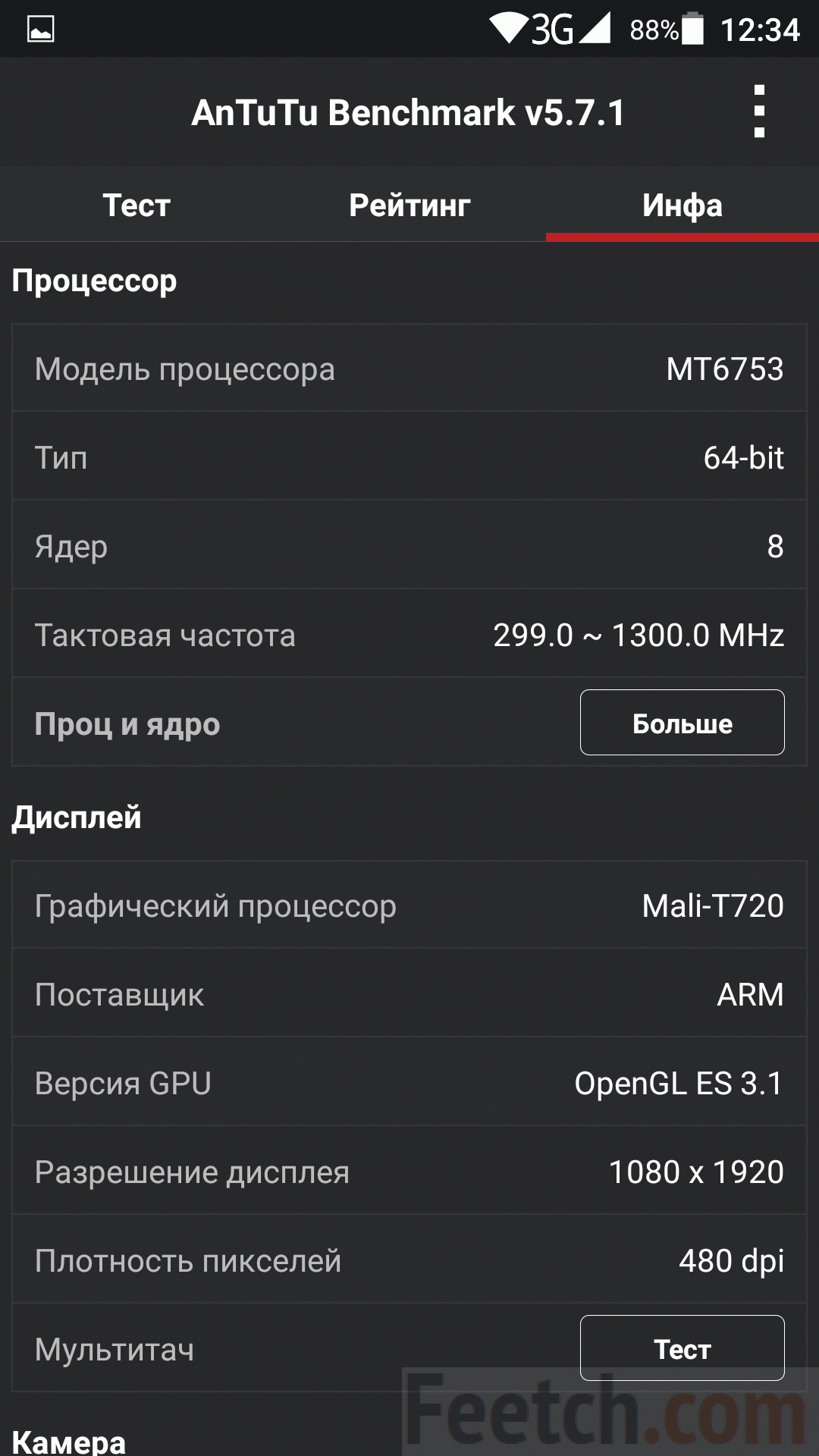
Task: Tap the 12:34 clock in status bar
Action: pos(760,30)
